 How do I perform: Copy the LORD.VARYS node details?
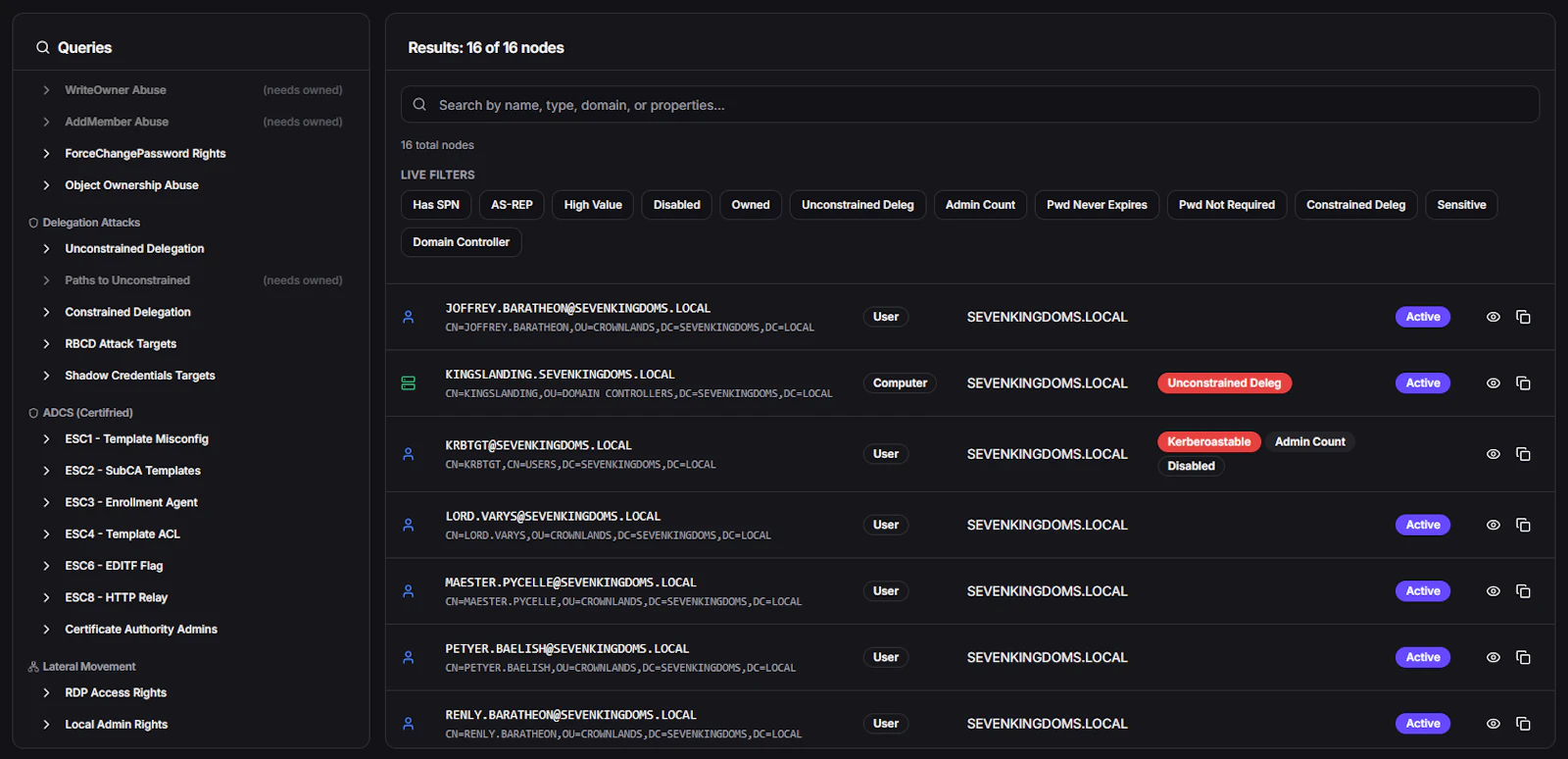1523,525
